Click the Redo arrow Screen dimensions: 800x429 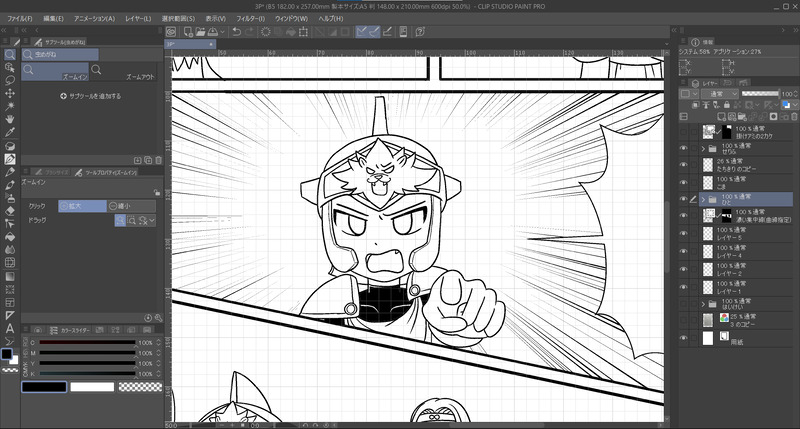pyautogui.click(x=249, y=32)
